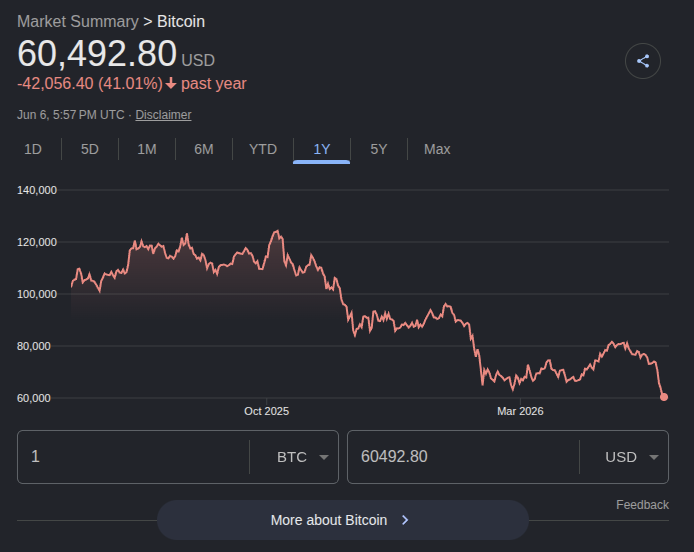Click the past year label
This screenshot has height=552, width=694.
[214, 84]
